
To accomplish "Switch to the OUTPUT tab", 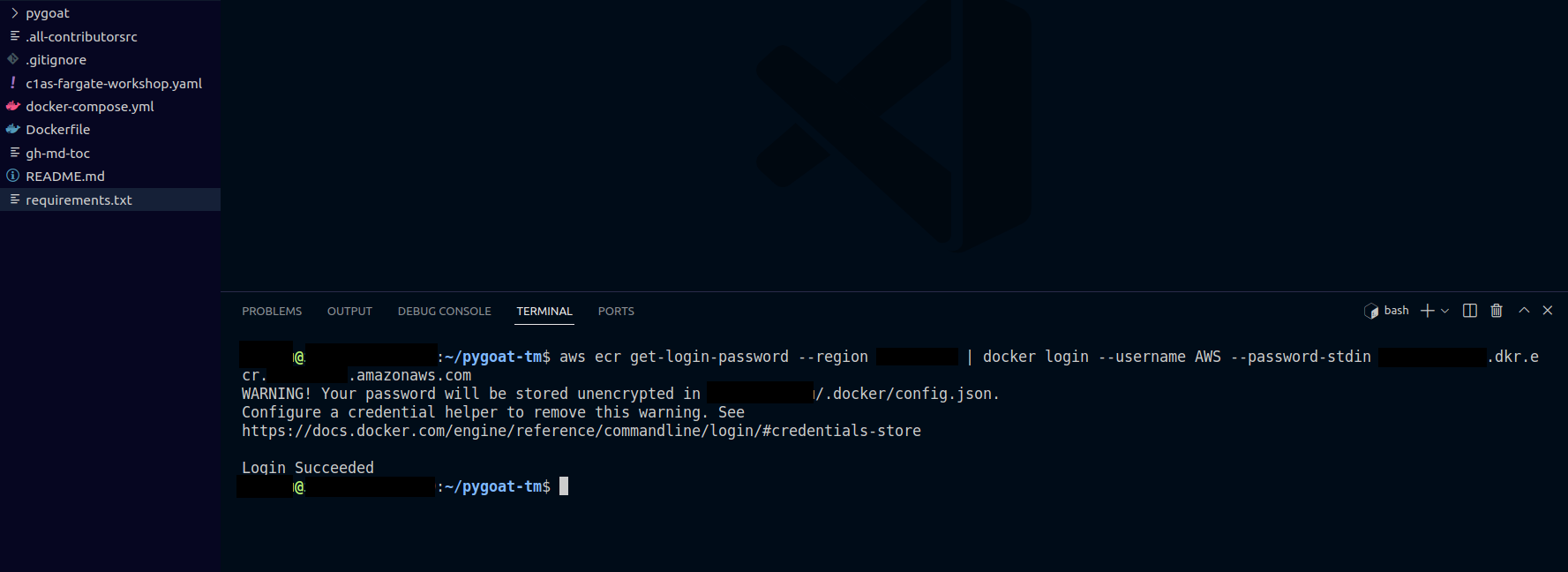I will (x=349, y=312).
